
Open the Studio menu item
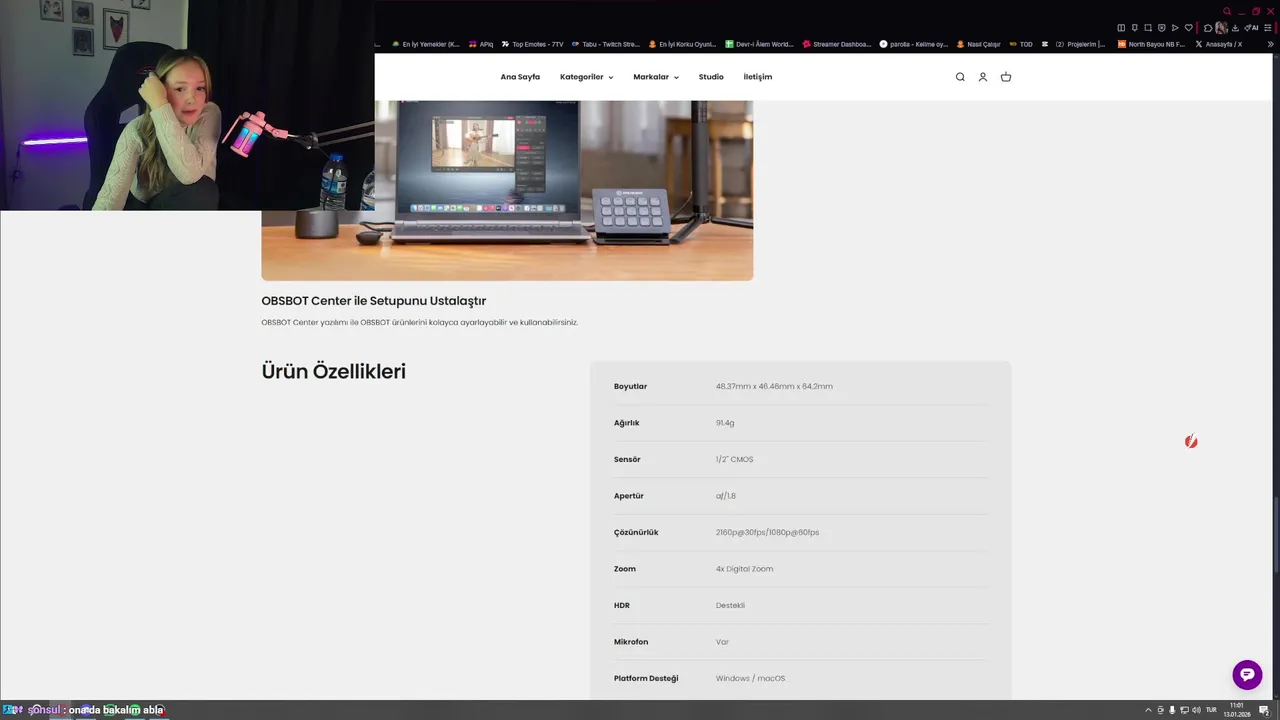tap(711, 77)
